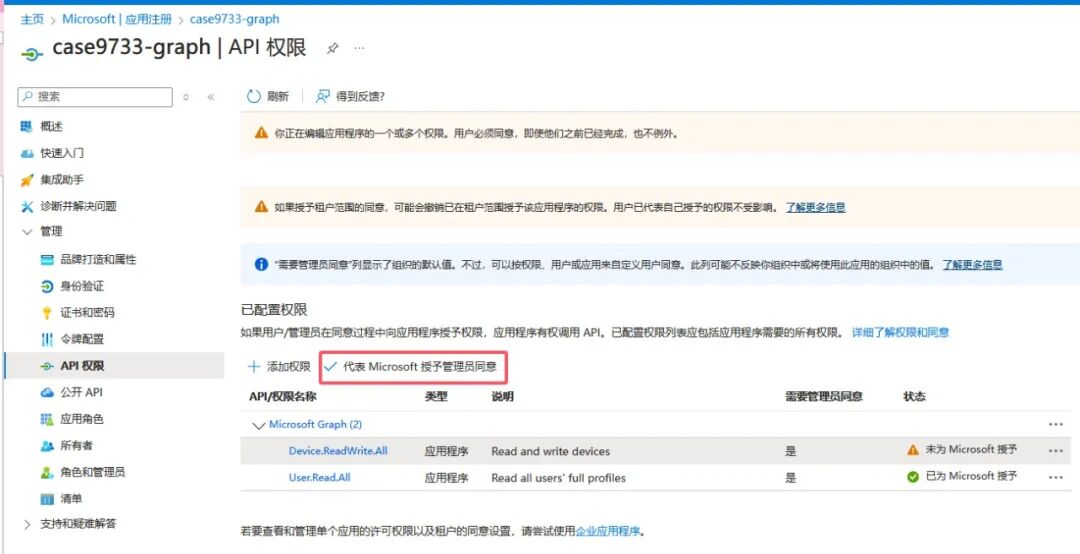Click the 集成助手 rocket icon

click(27, 180)
